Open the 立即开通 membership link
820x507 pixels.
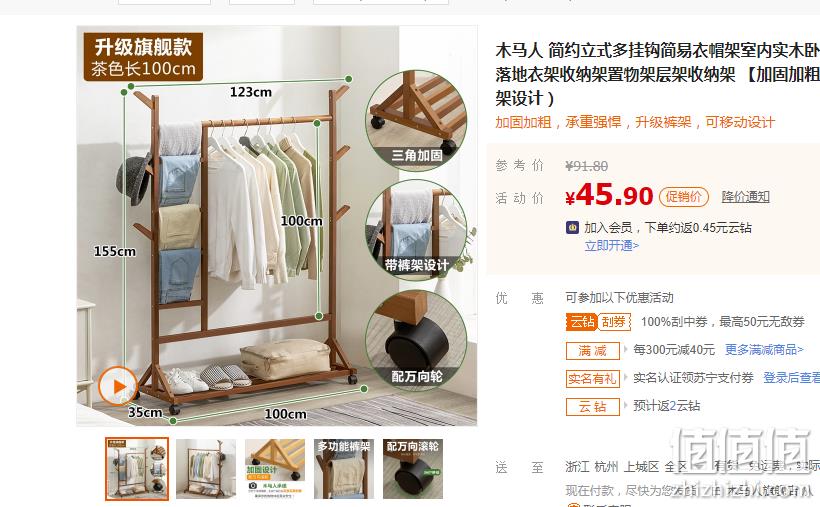tap(611, 245)
